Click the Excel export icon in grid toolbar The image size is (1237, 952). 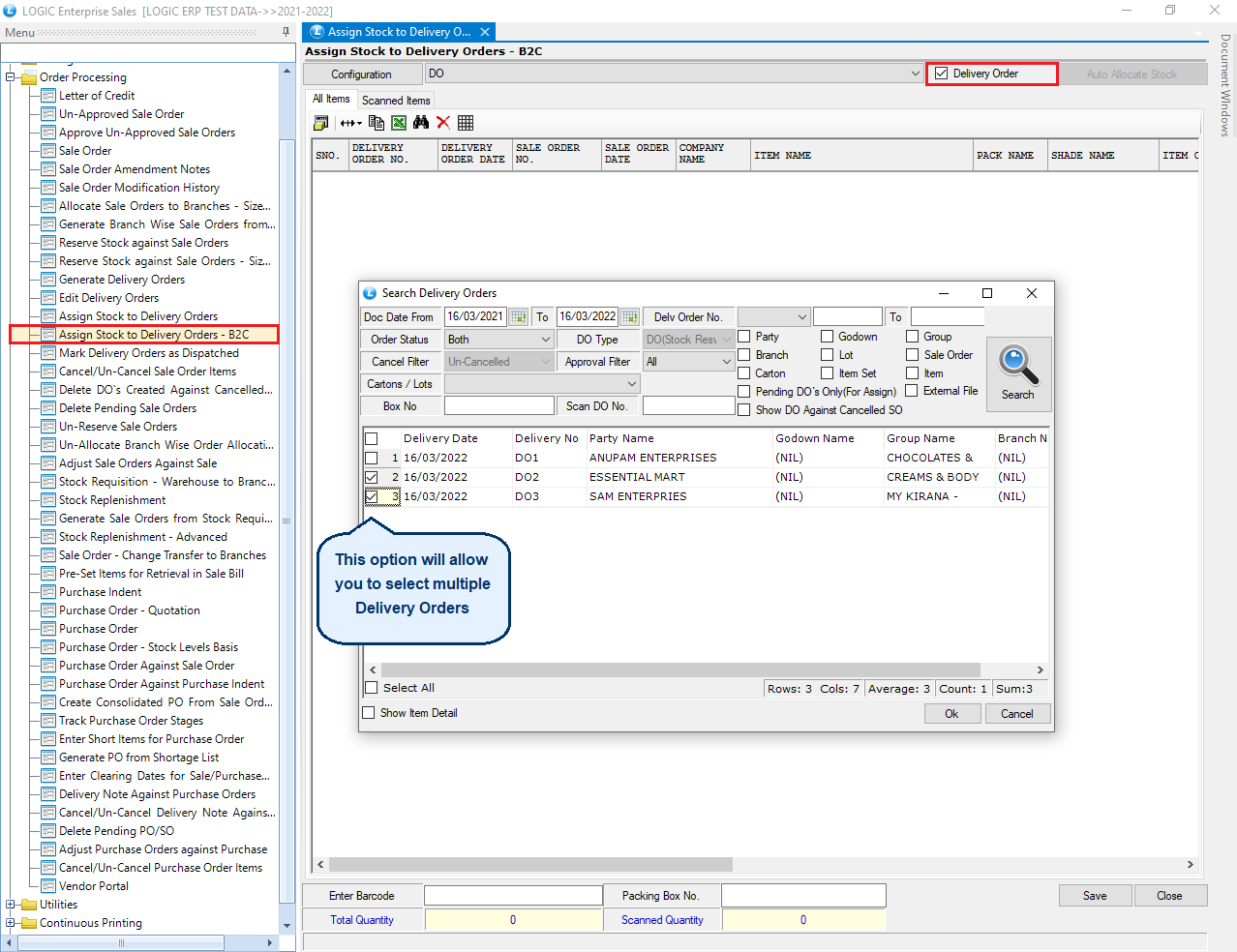point(399,123)
